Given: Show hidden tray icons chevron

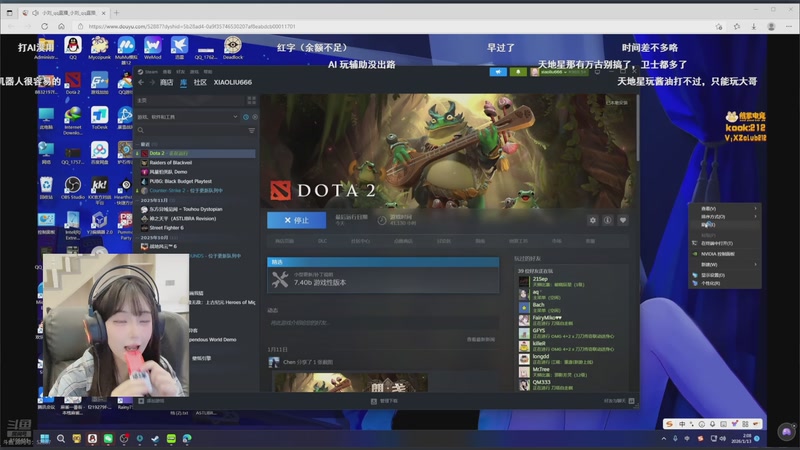Looking at the screenshot, I should click(x=664, y=438).
